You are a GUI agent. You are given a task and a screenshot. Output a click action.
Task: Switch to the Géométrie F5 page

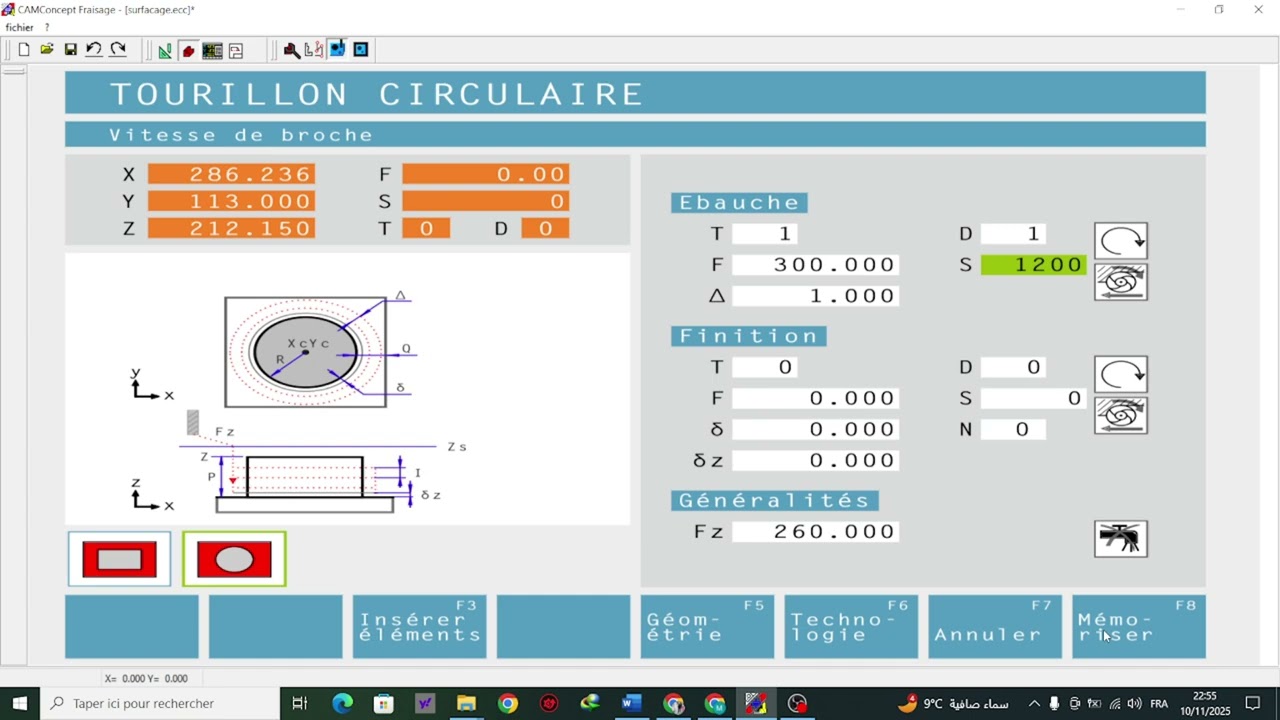pos(707,627)
